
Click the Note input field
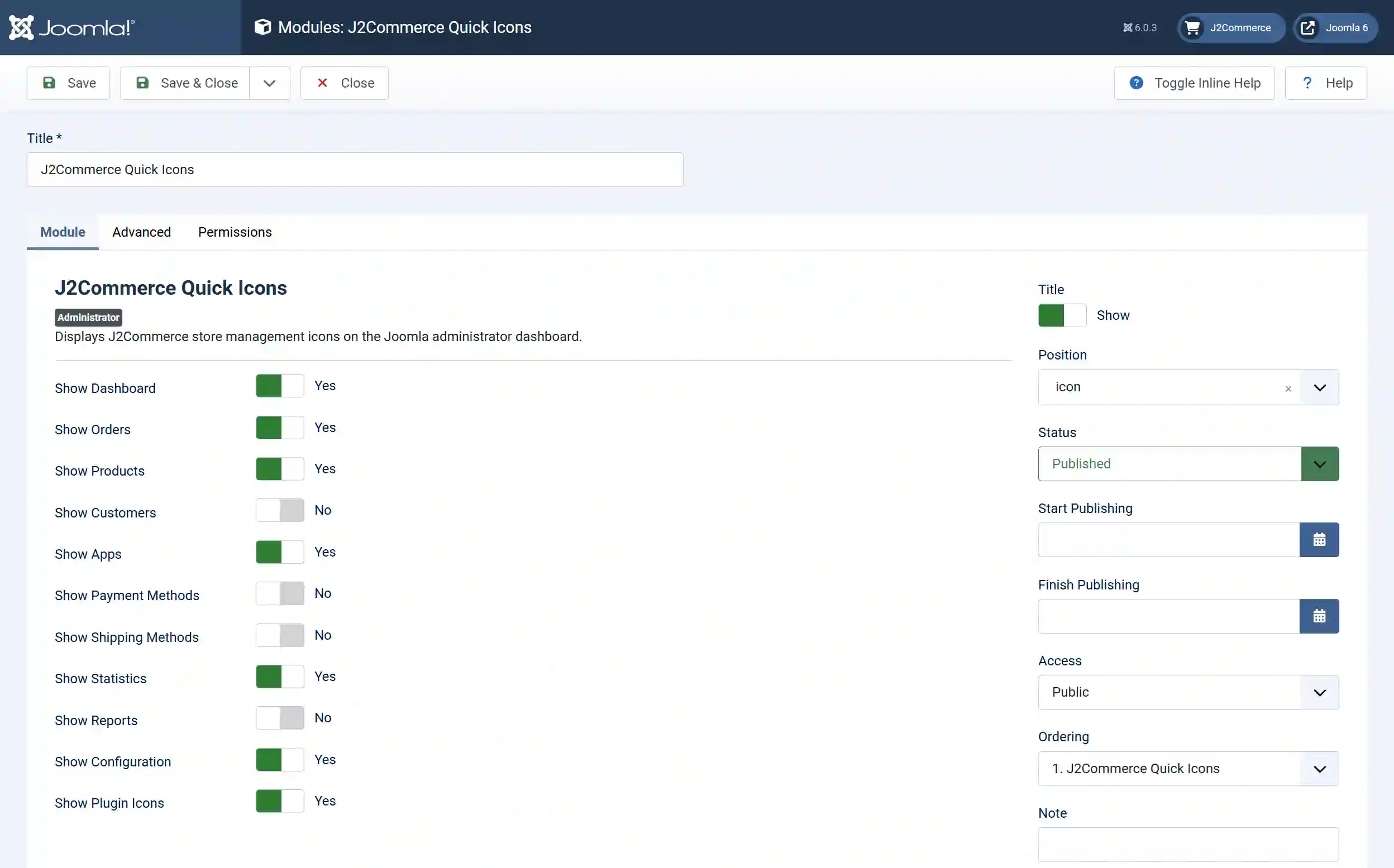1188,845
